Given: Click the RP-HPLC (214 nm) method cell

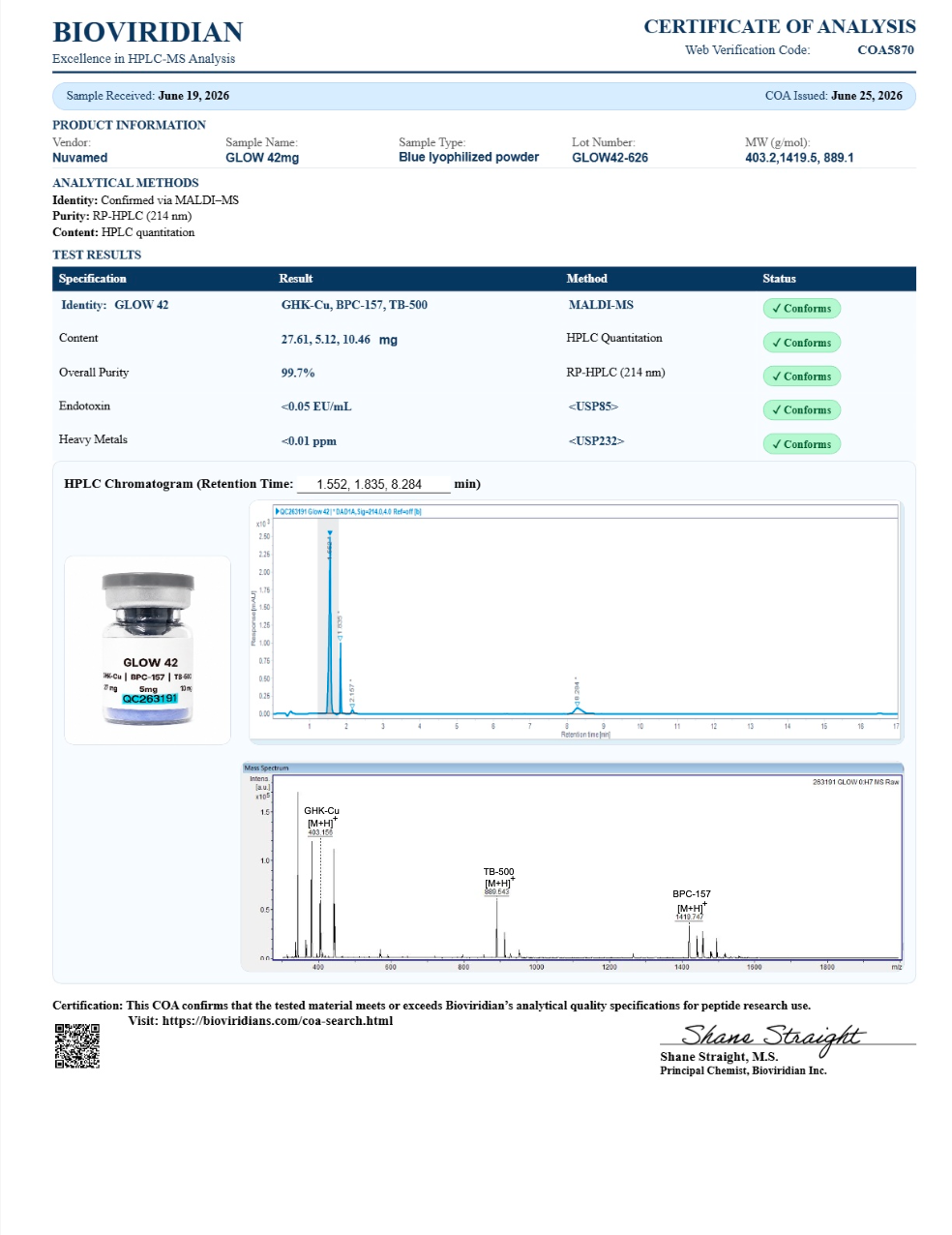Looking at the screenshot, I should click(616, 372).
